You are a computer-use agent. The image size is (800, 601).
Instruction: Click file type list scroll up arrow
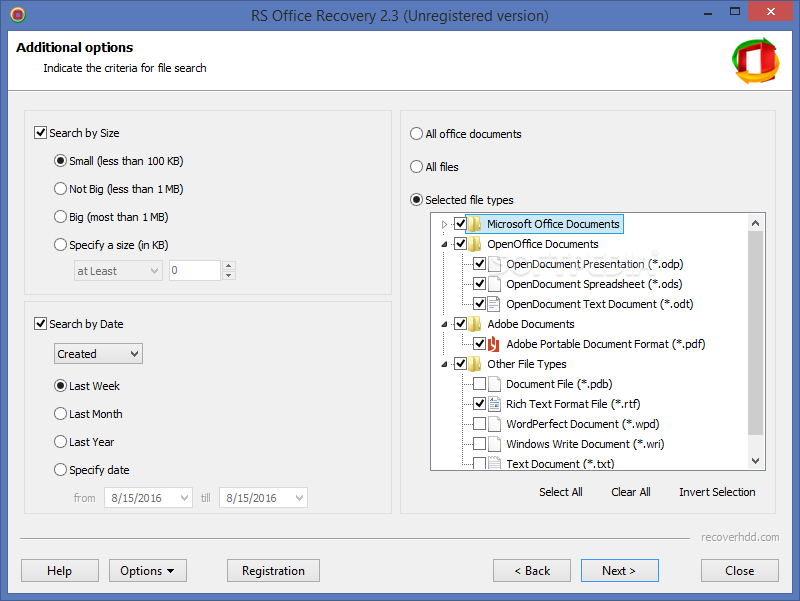pyautogui.click(x=756, y=223)
